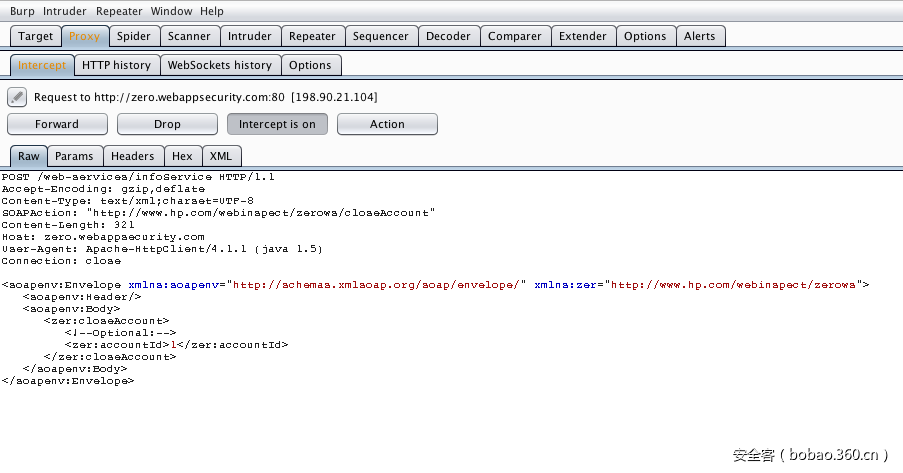Switch to the Target tab

point(36,36)
